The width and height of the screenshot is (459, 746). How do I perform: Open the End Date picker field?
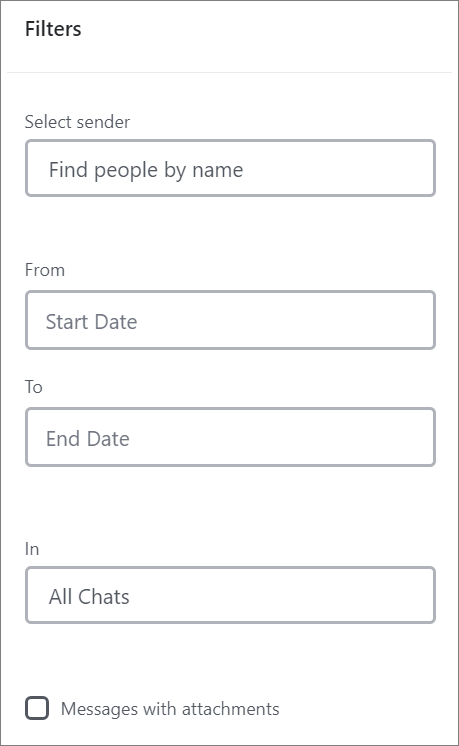click(230, 437)
